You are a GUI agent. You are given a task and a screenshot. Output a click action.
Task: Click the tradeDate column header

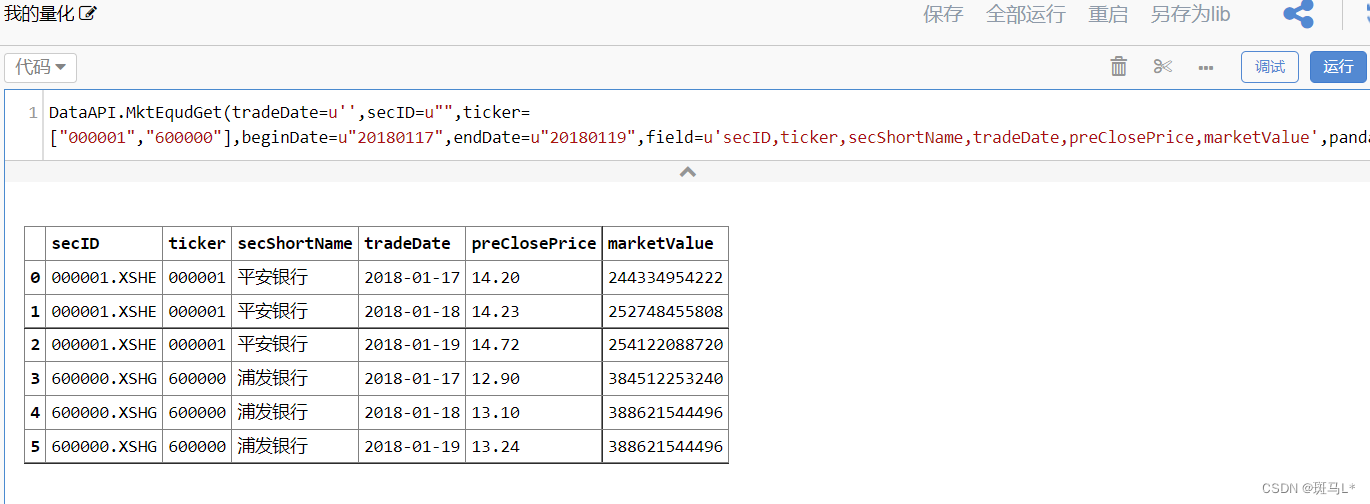tap(412, 244)
